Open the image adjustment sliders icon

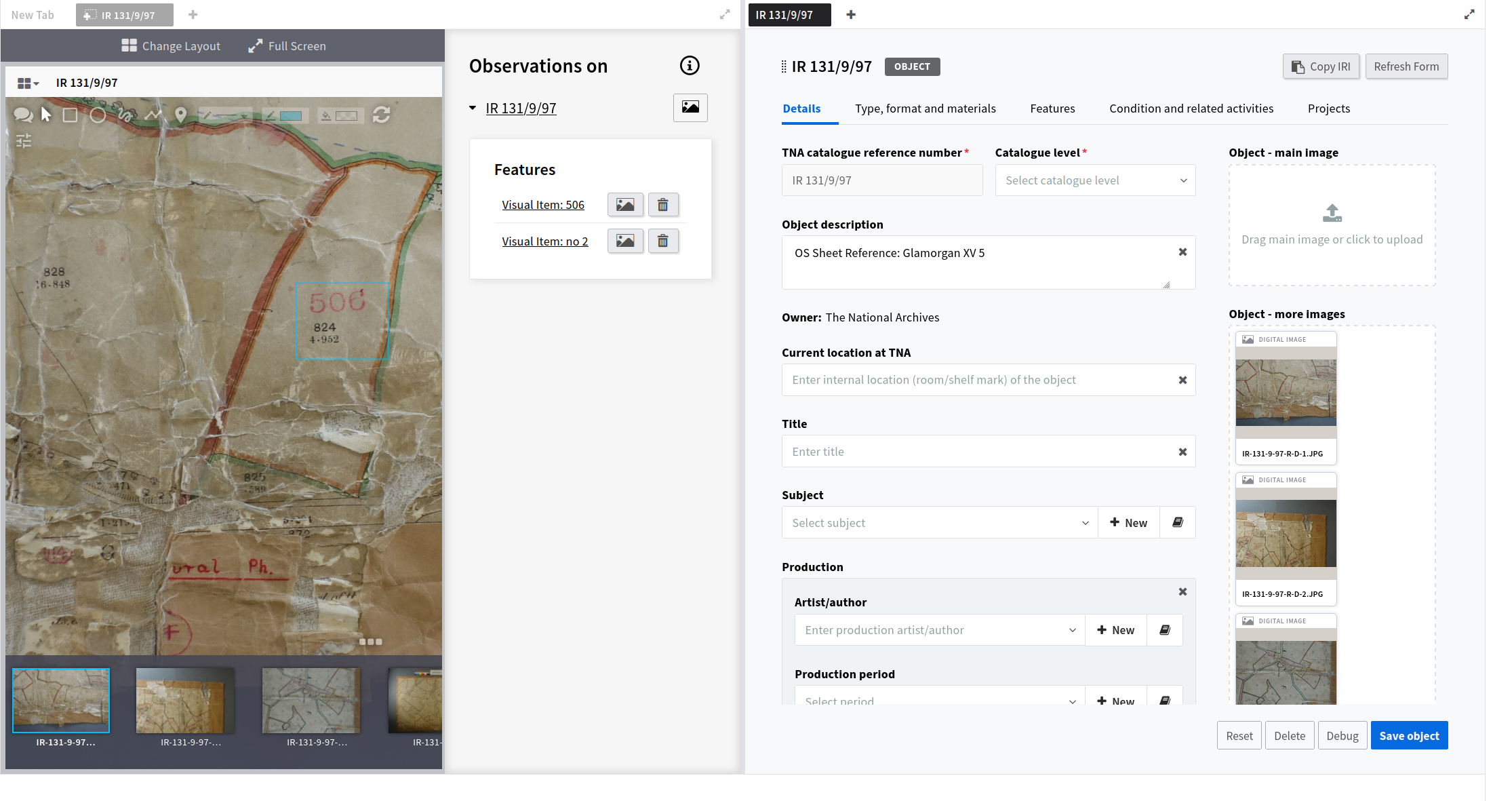(x=24, y=141)
